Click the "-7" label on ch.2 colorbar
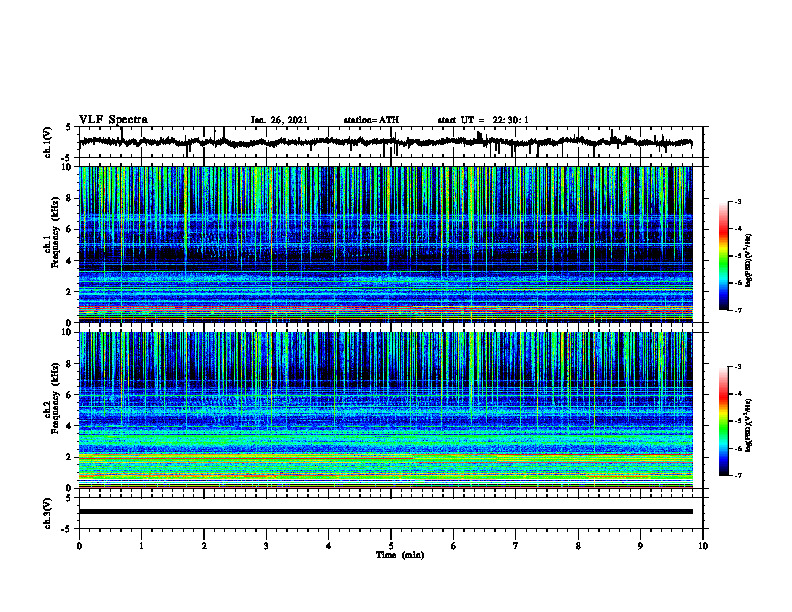This screenshot has width=792, height=612. pyautogui.click(x=737, y=476)
